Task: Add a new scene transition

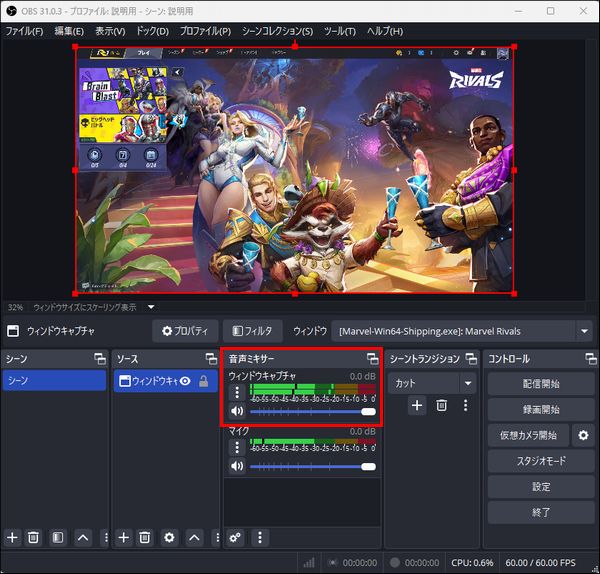Action: click(x=417, y=405)
